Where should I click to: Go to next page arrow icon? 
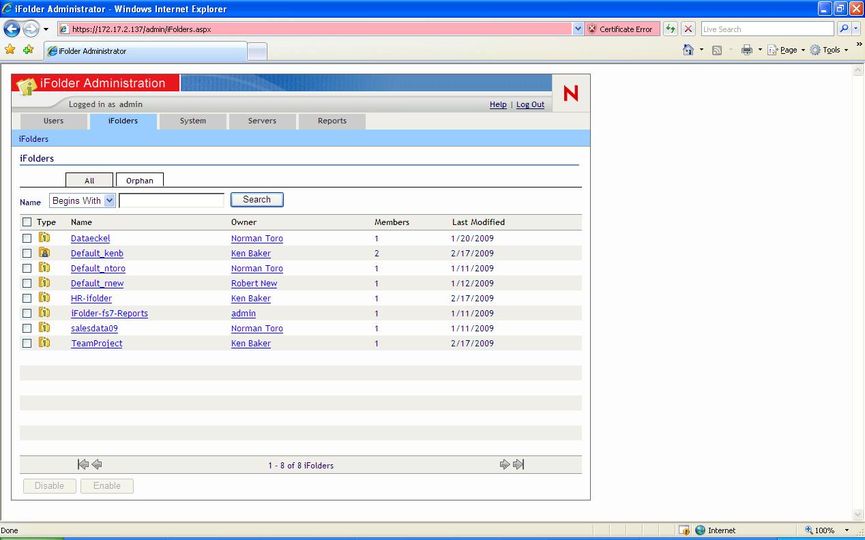[504, 464]
